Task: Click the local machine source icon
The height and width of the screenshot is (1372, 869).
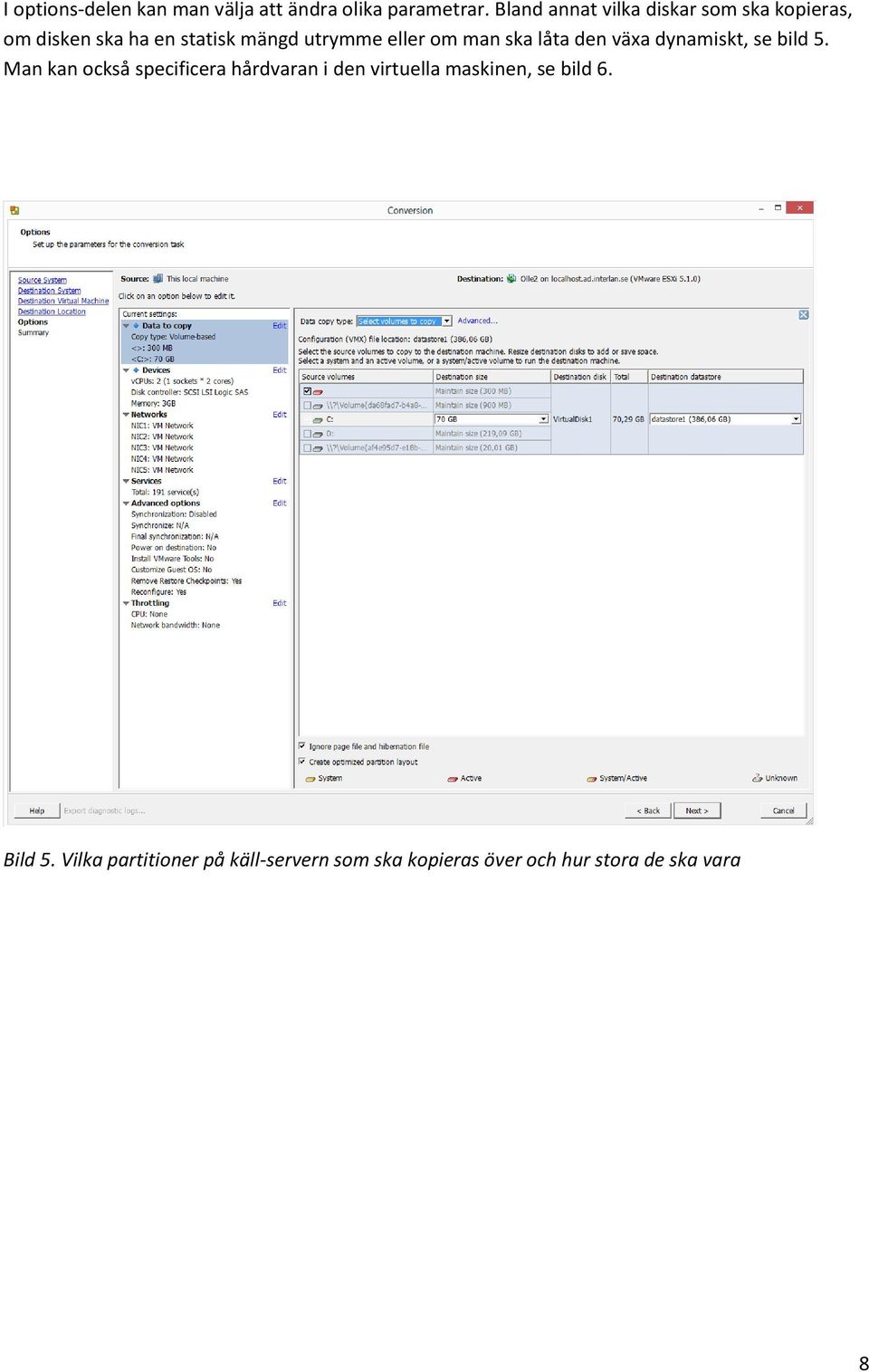Action: pyautogui.click(x=158, y=279)
